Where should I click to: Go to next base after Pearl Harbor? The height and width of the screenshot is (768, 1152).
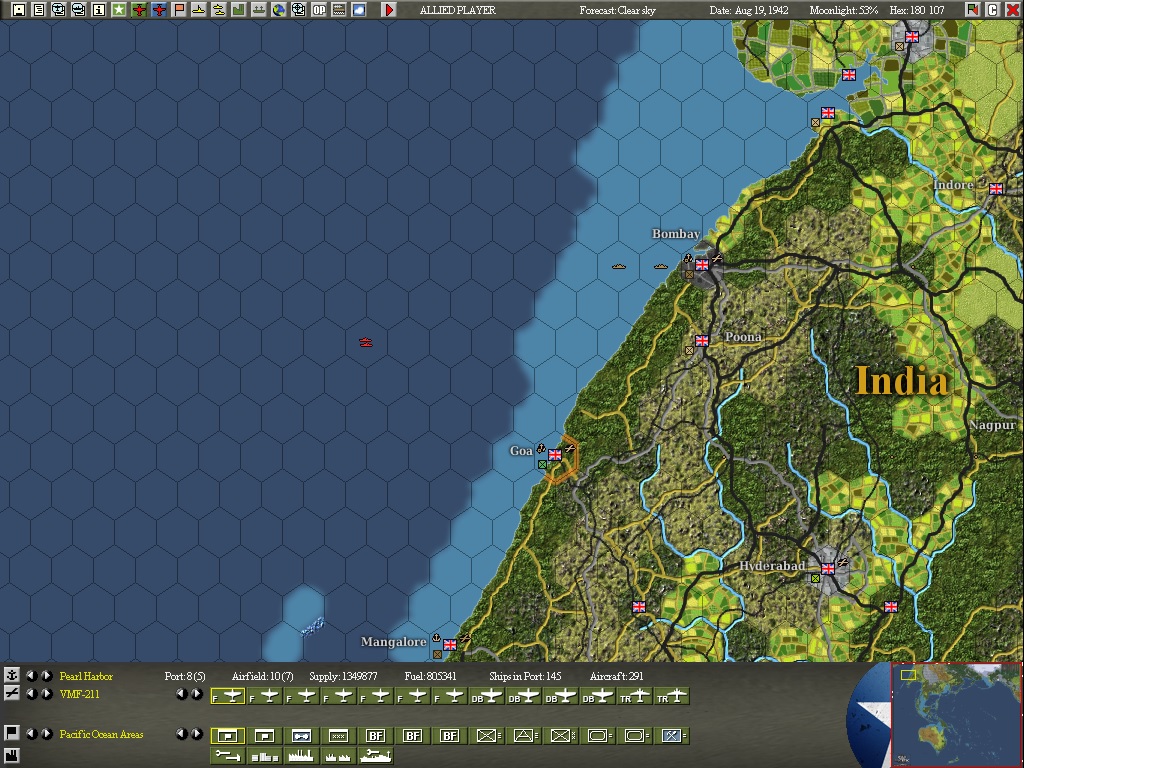[46, 675]
